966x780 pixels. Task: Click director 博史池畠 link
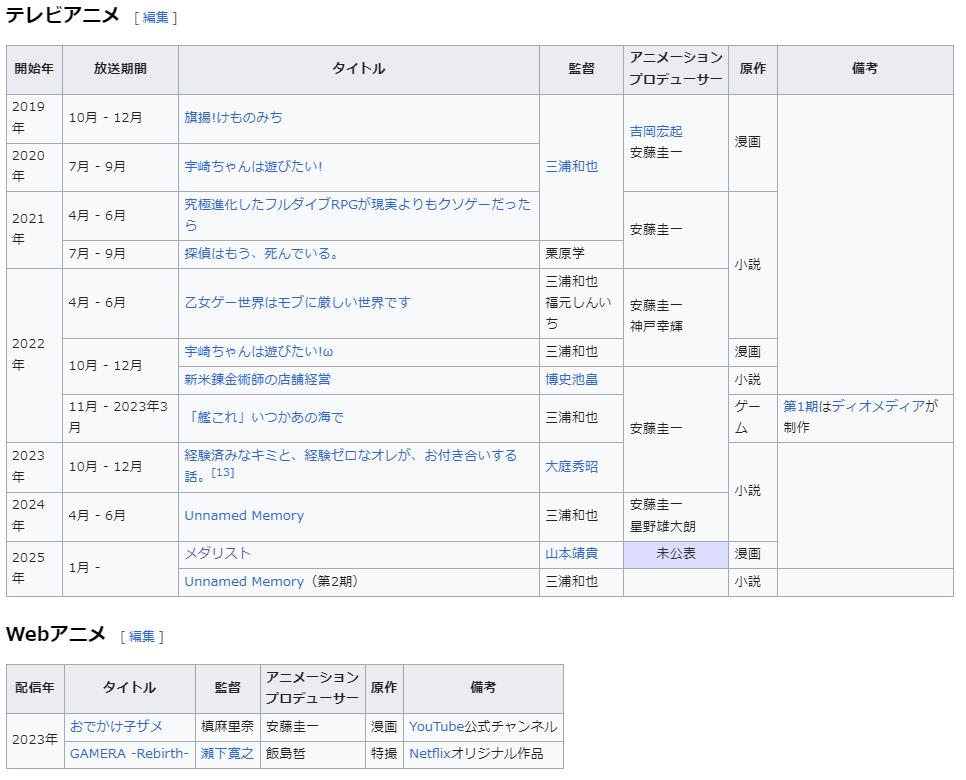click(571, 379)
